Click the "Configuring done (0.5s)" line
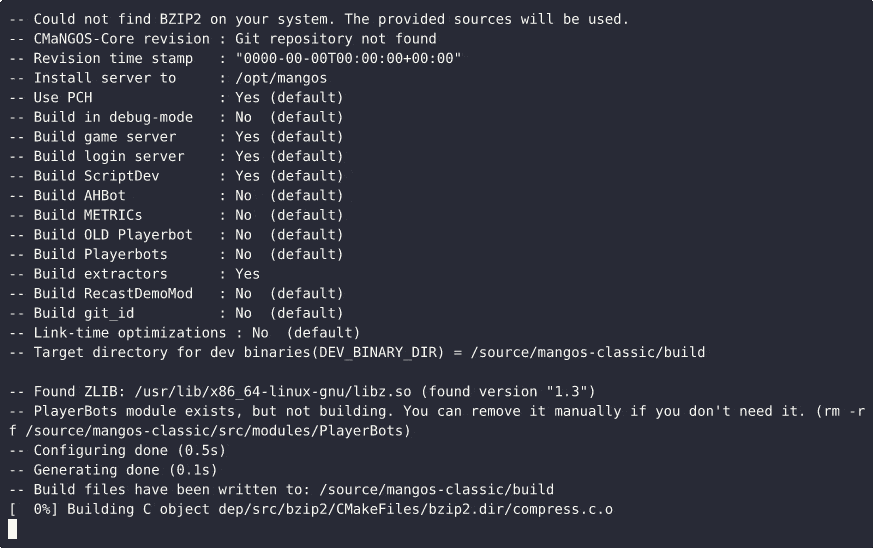Viewport: 873px width, 548px height. tap(125, 450)
